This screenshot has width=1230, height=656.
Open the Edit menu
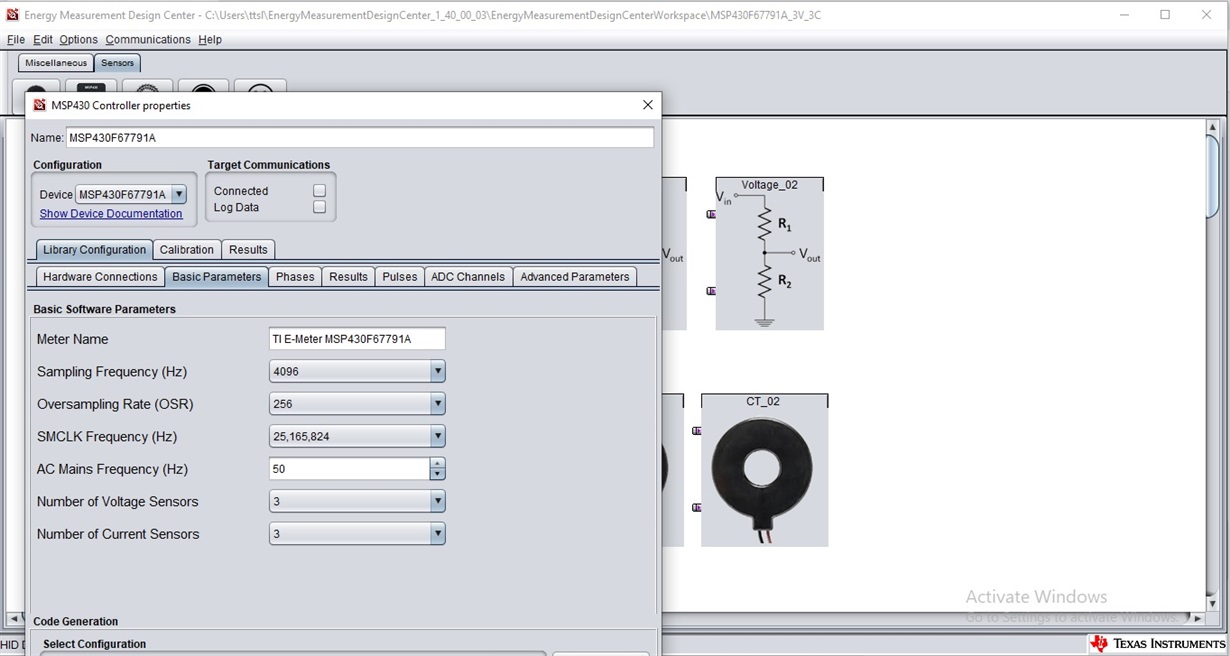click(42, 40)
